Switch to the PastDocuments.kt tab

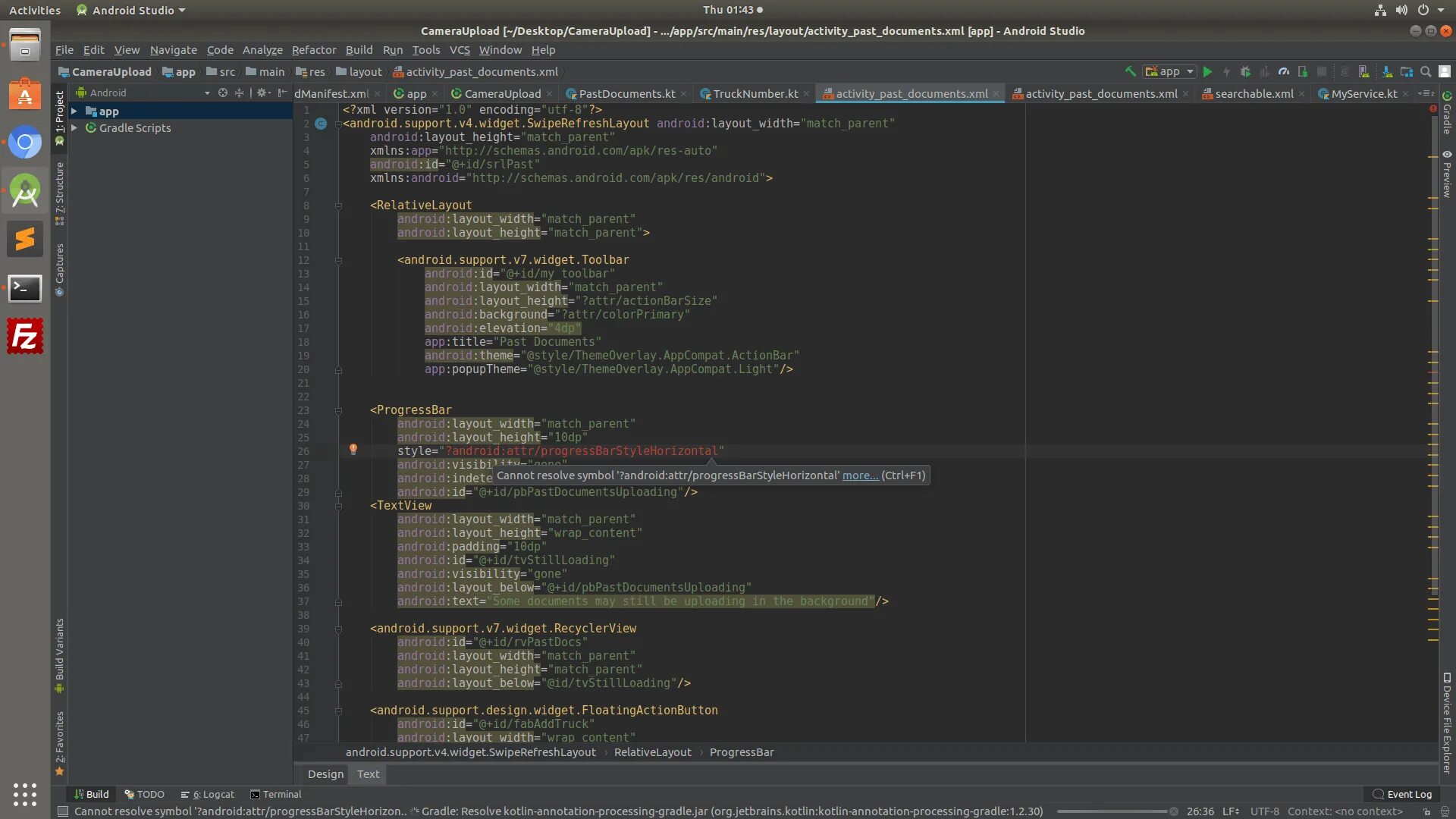[x=626, y=93]
